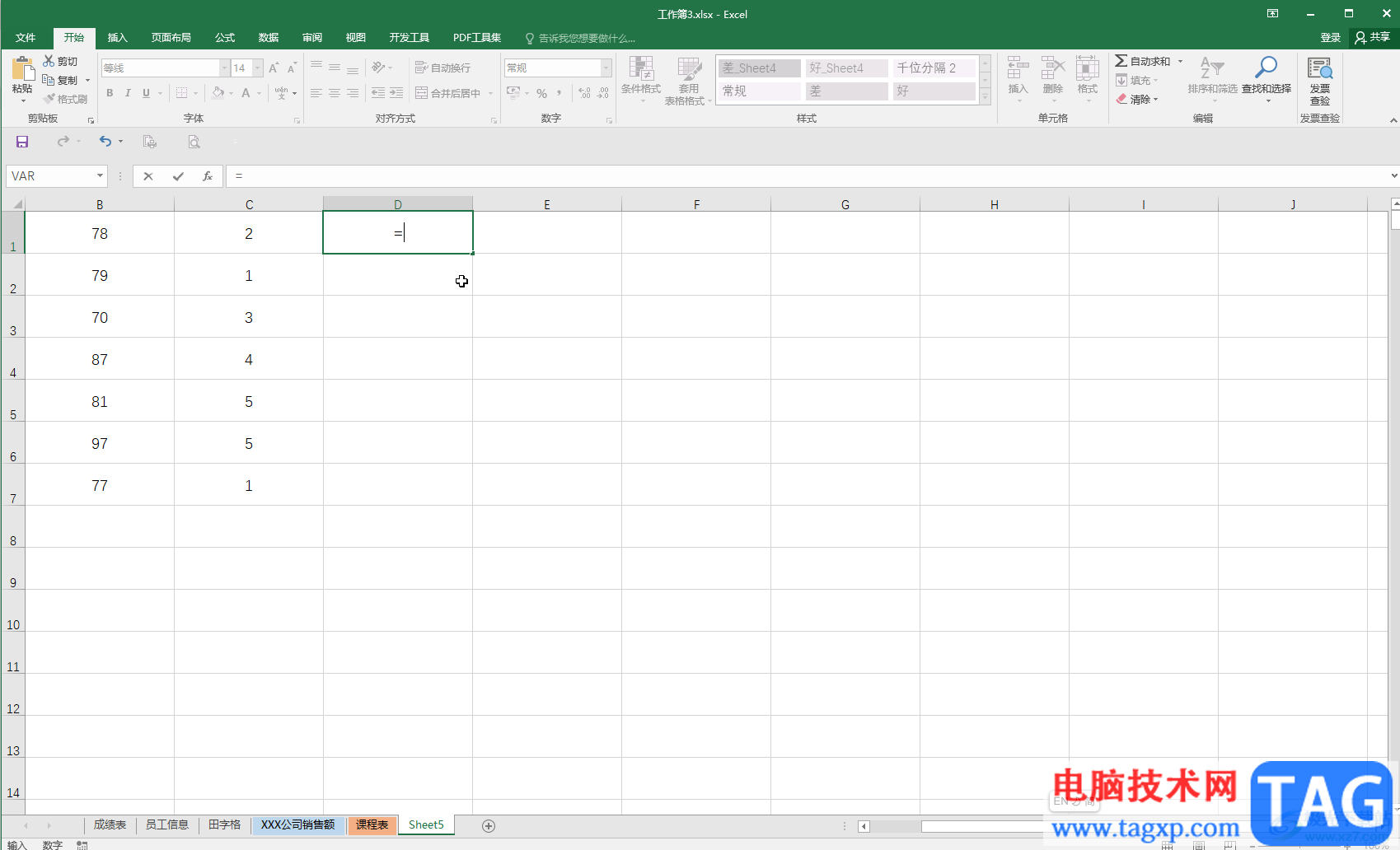Click Merge and Center (合并后居中)
Image resolution: width=1400 pixels, height=850 pixels.
pyautogui.click(x=448, y=93)
